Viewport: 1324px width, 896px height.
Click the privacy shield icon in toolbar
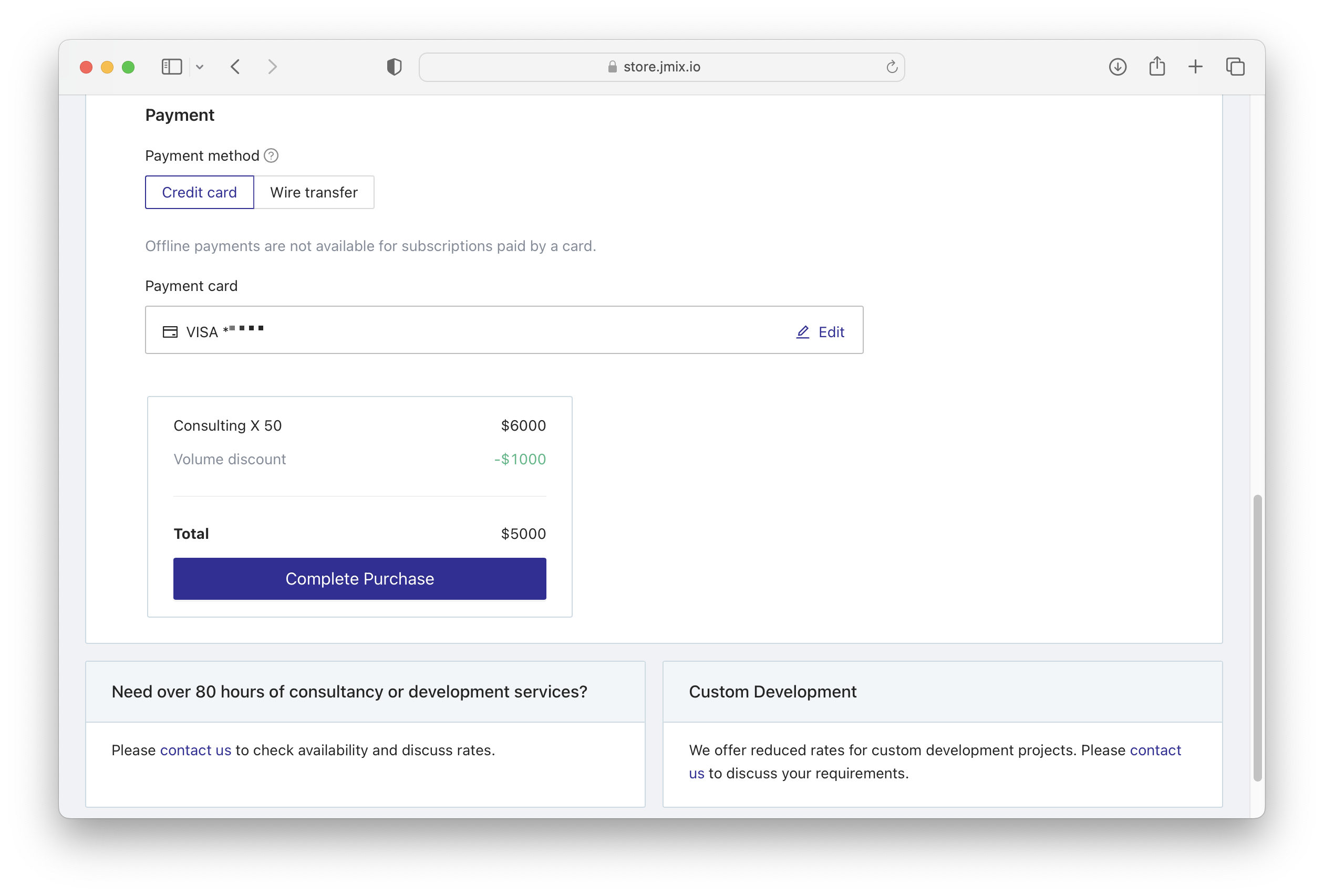tap(393, 67)
